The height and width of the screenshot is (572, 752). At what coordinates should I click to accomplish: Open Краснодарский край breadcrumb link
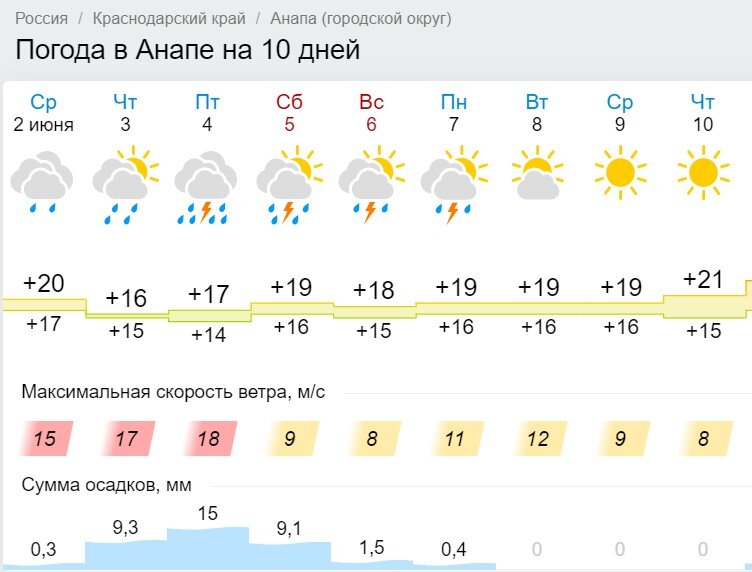tap(169, 18)
